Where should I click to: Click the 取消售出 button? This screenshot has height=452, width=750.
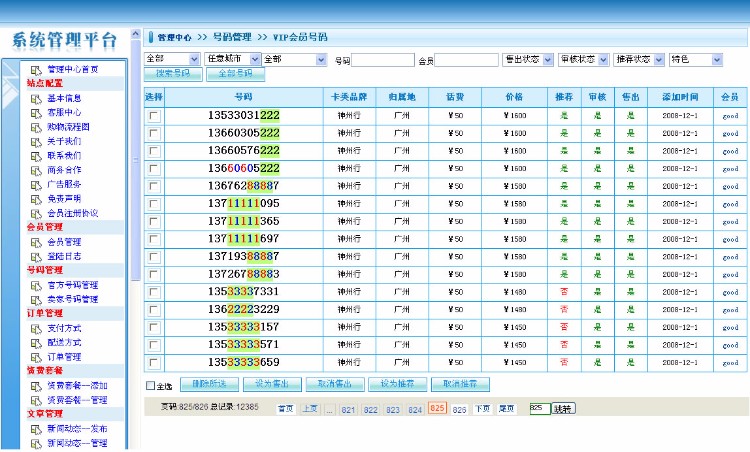335,384
